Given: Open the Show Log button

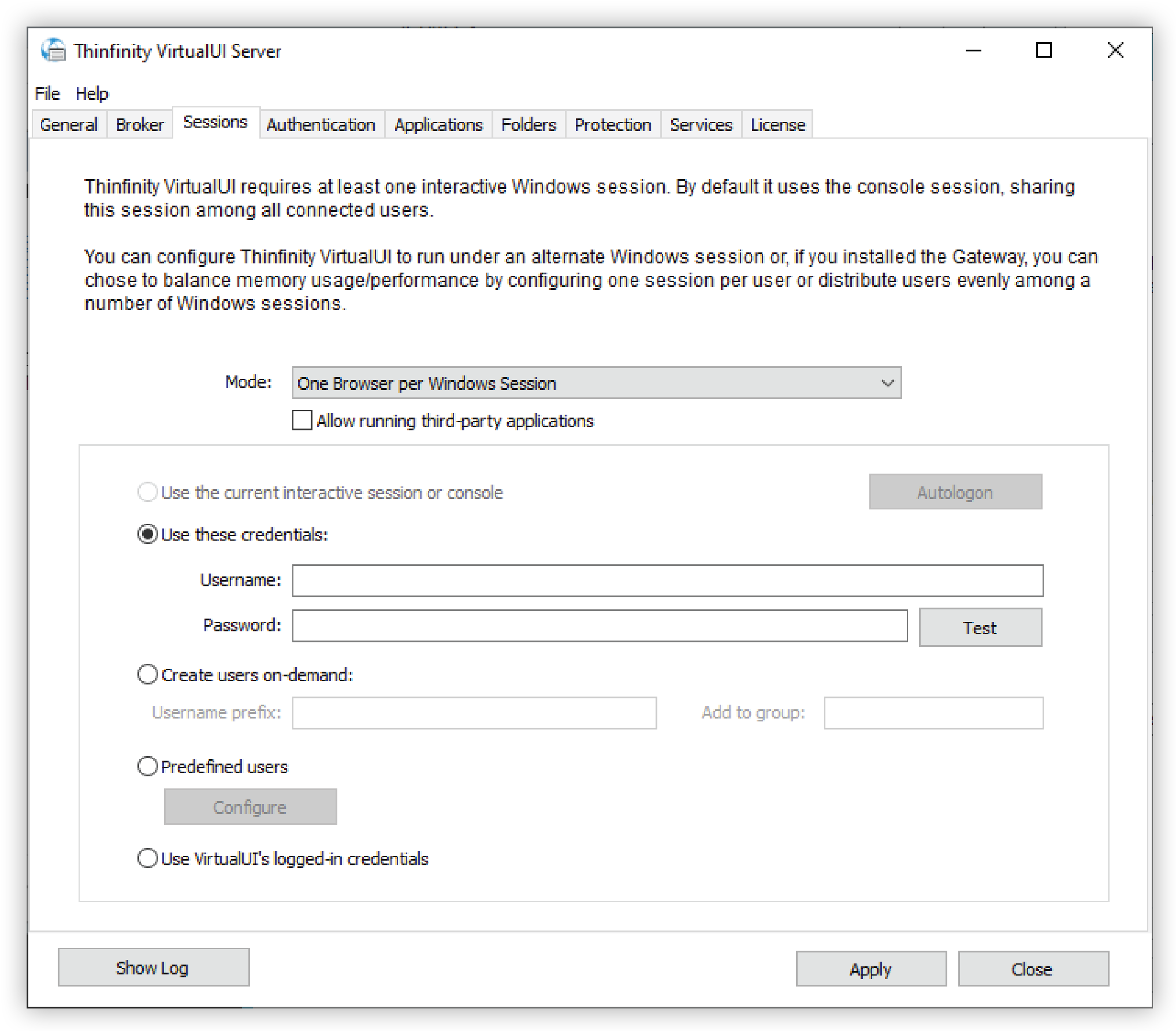Looking at the screenshot, I should coord(154,967).
